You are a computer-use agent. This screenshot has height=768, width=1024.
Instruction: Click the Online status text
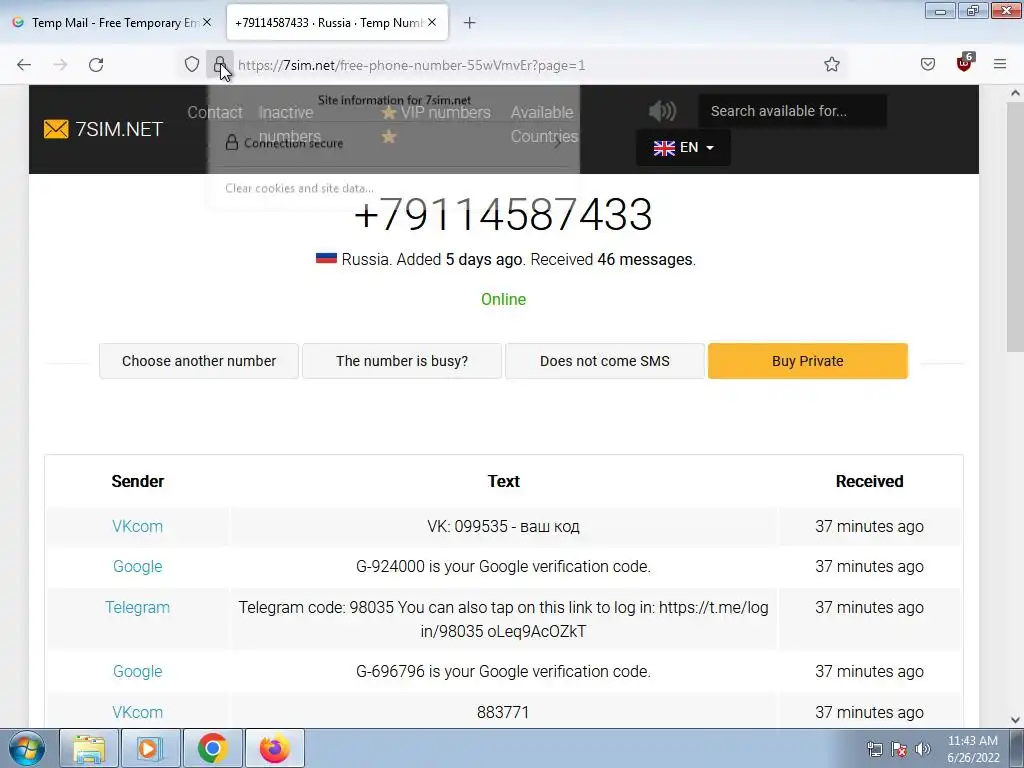pyautogui.click(x=504, y=299)
